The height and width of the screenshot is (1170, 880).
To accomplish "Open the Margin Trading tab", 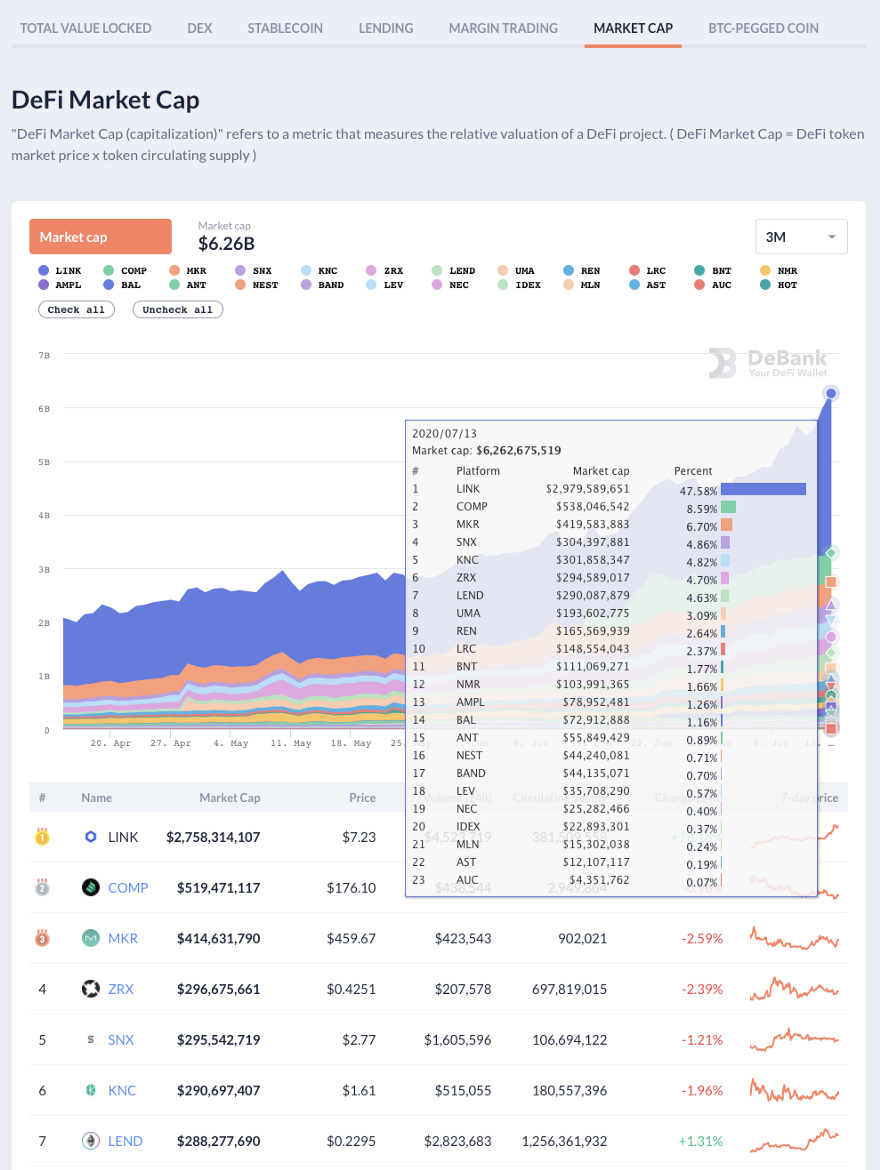I will coord(503,28).
